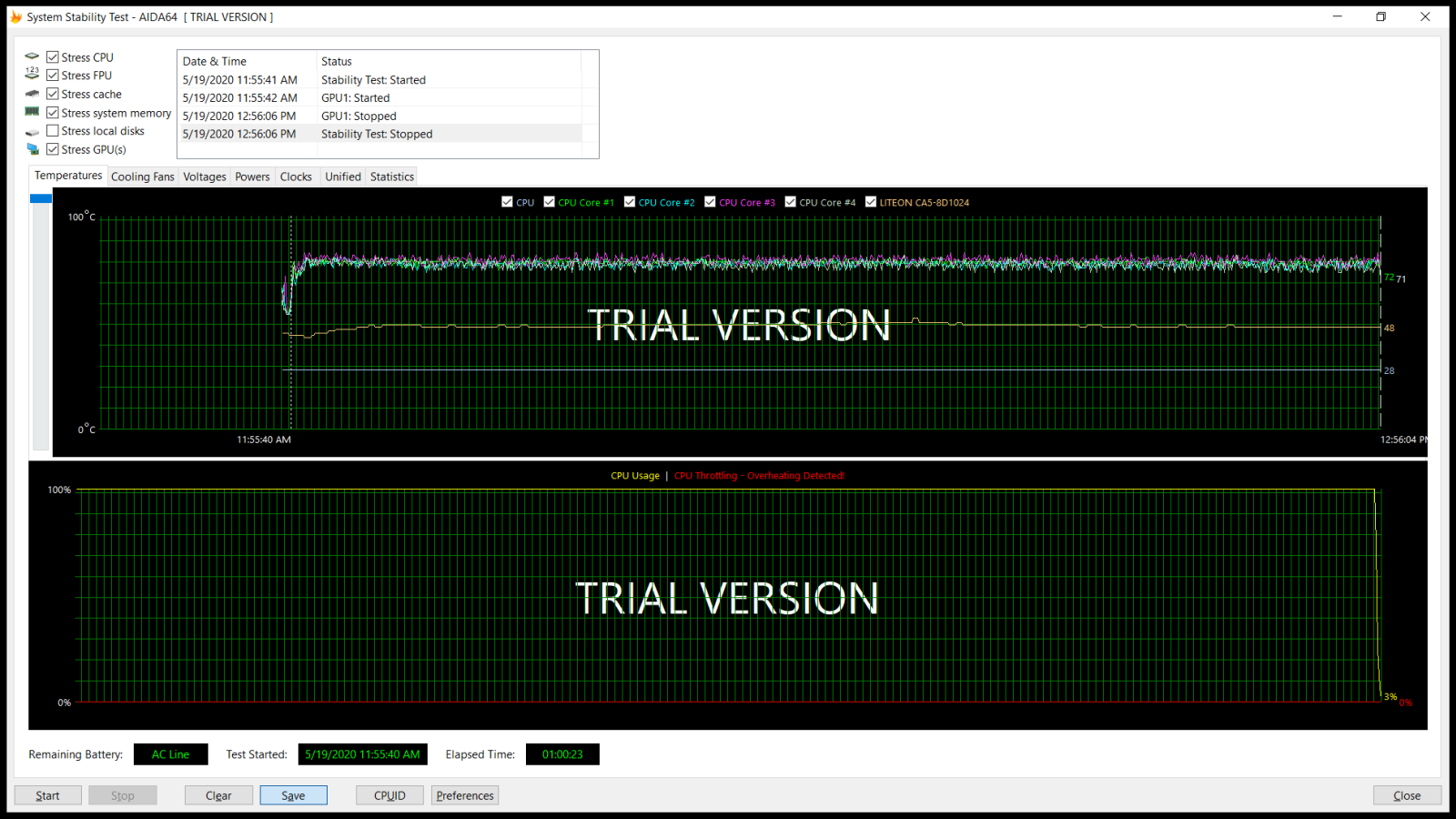
Task: Hide the CPU temperature graph line
Action: [507, 202]
